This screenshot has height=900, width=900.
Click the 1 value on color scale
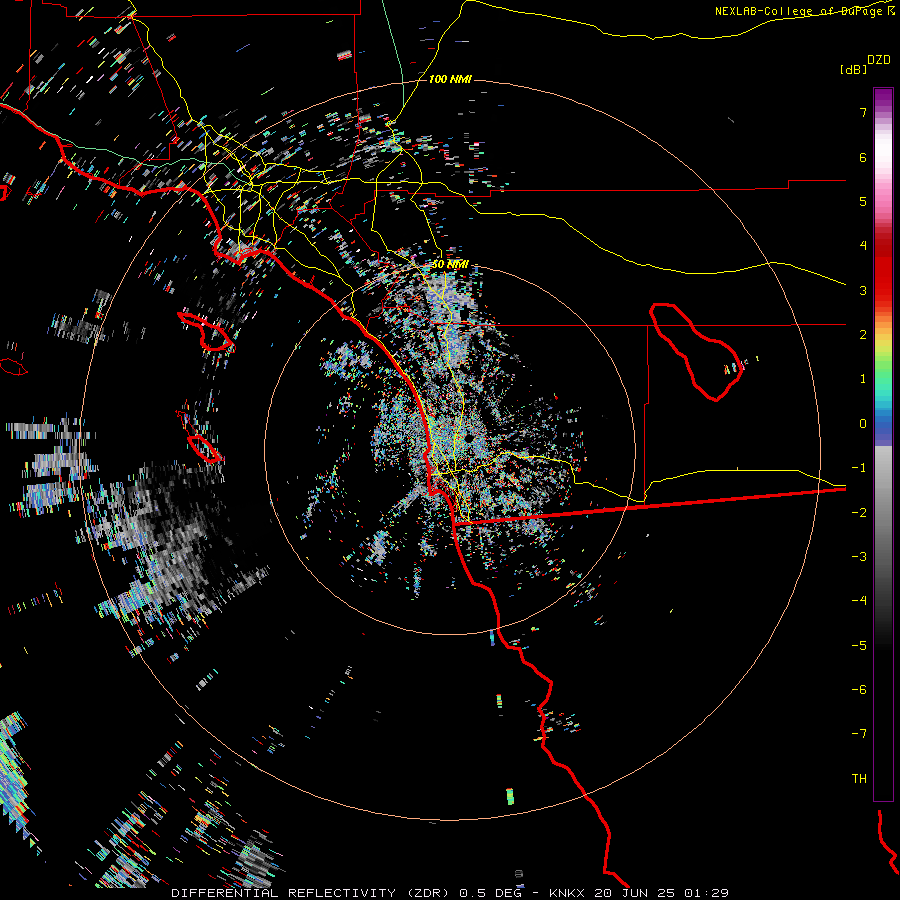pyautogui.click(x=863, y=379)
